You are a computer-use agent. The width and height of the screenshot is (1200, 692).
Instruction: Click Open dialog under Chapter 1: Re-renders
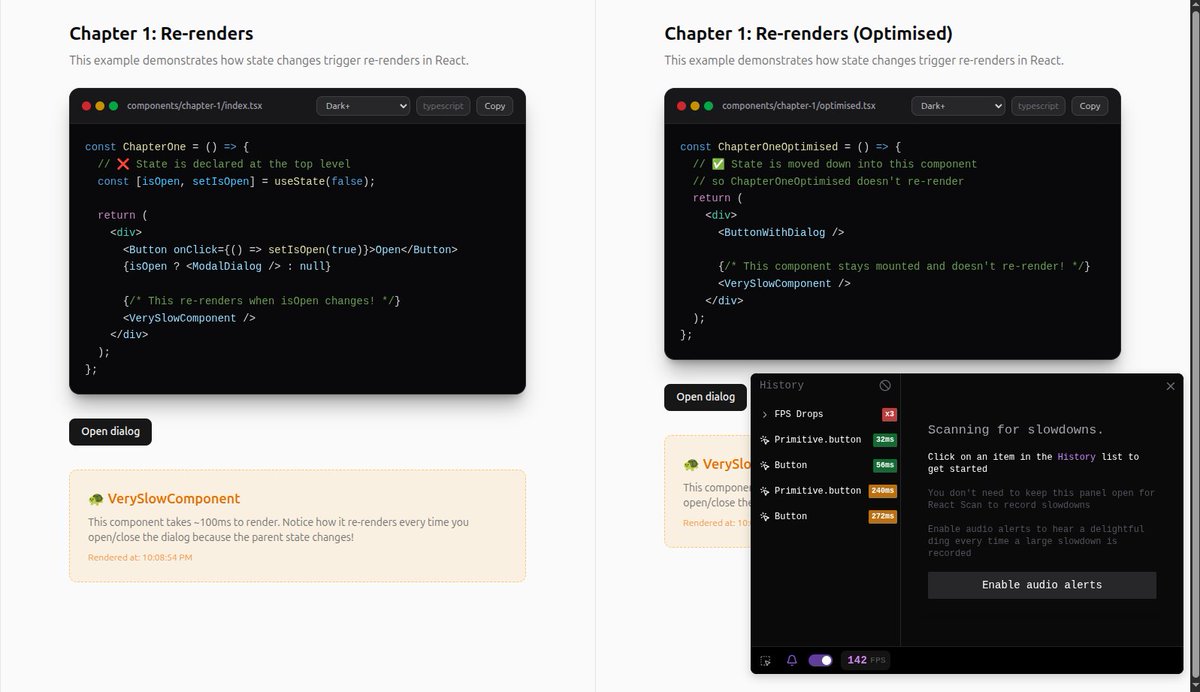point(110,432)
